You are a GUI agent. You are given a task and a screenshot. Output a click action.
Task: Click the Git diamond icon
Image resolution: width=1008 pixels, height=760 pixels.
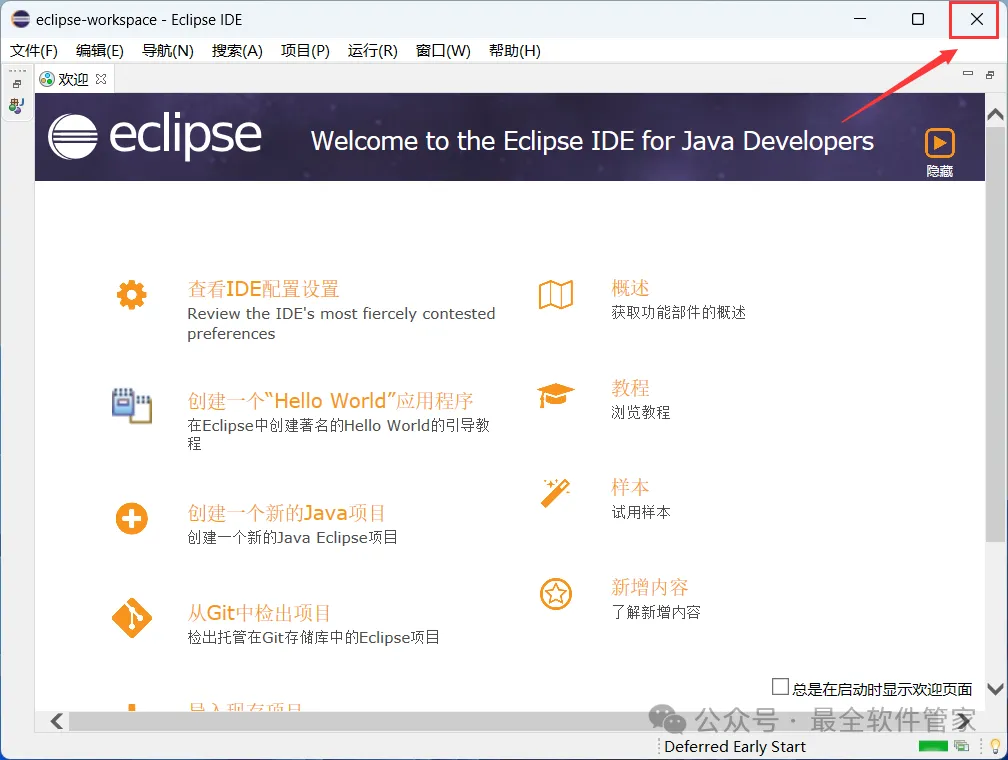(x=132, y=618)
